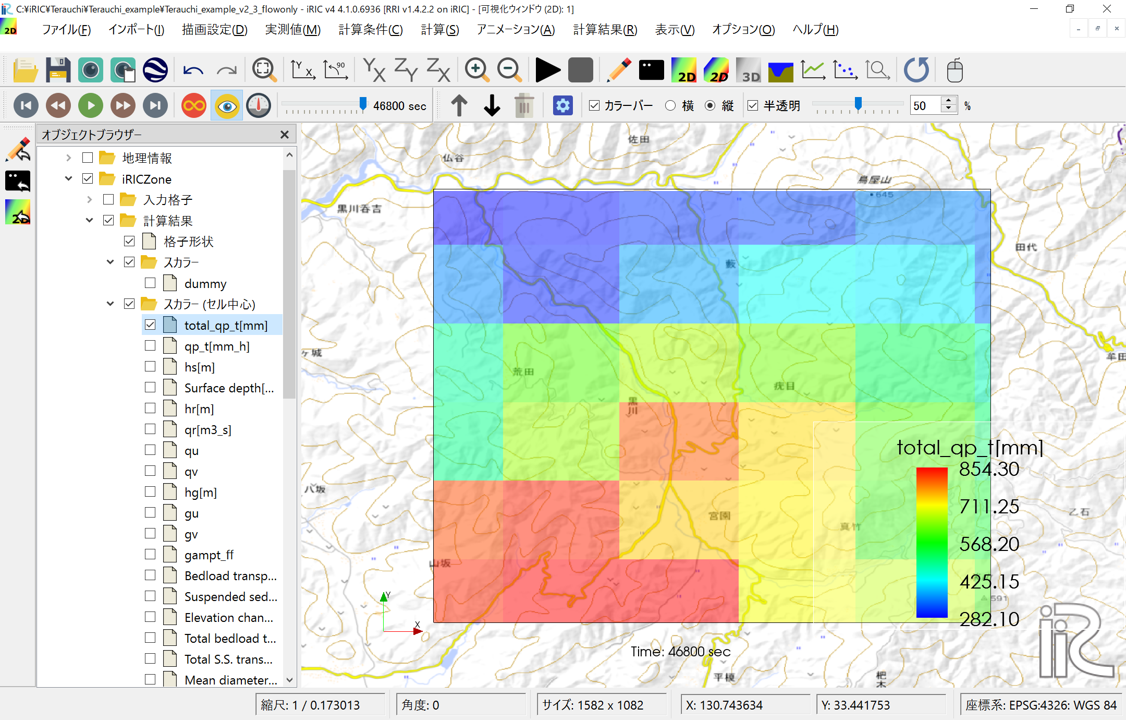Open the solver console window
1126x720 pixels.
pyautogui.click(x=651, y=70)
